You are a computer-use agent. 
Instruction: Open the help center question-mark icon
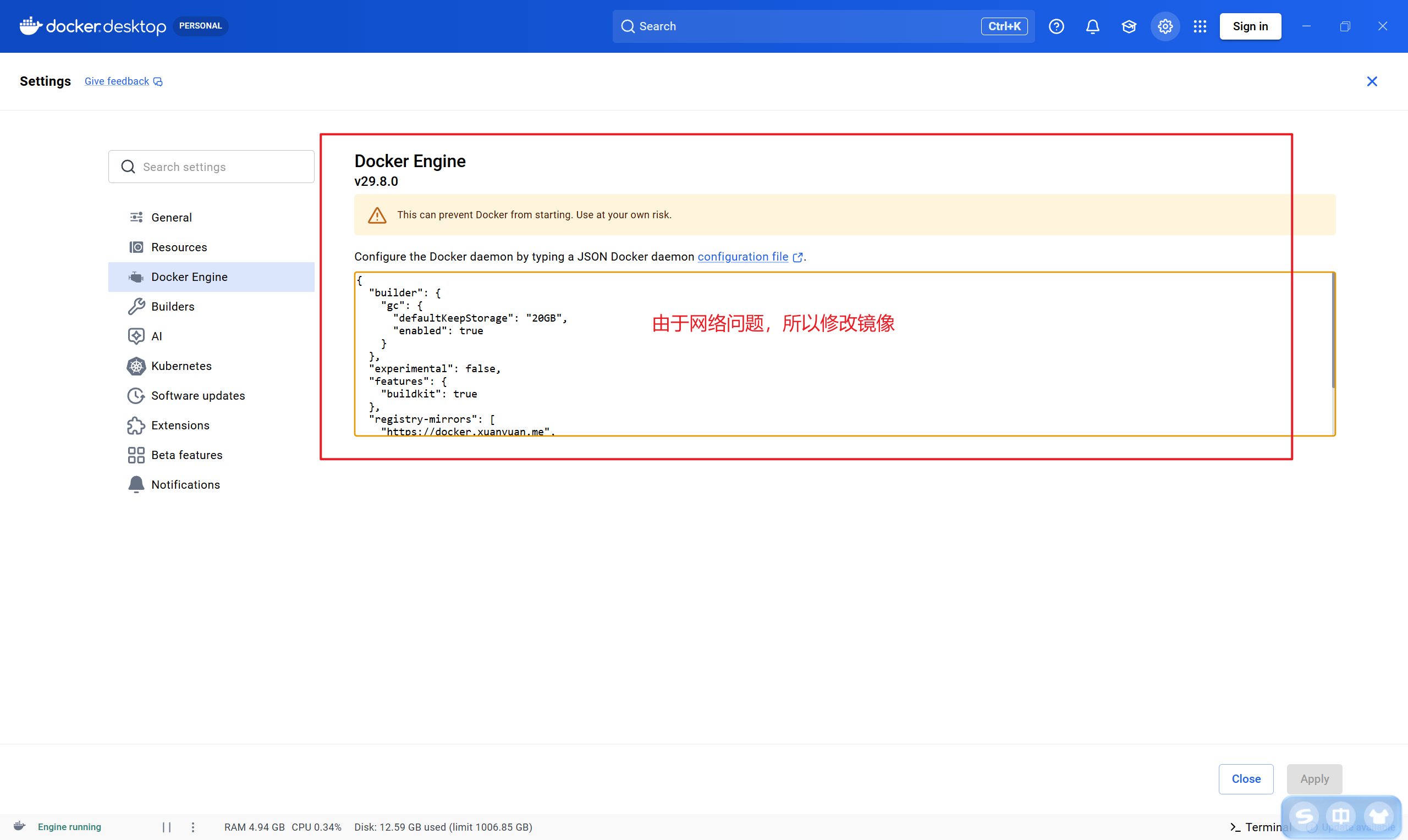1056,26
